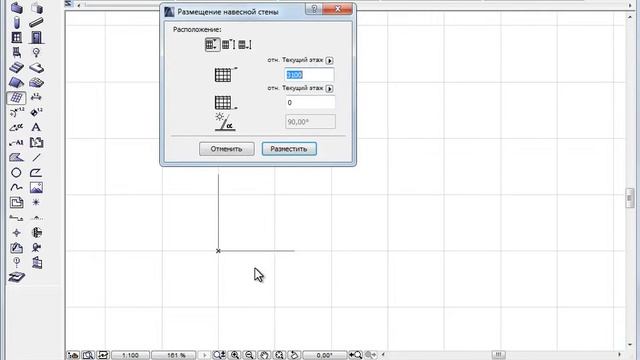
Task: Select the Window tool in toolbox
Action: 16,38
